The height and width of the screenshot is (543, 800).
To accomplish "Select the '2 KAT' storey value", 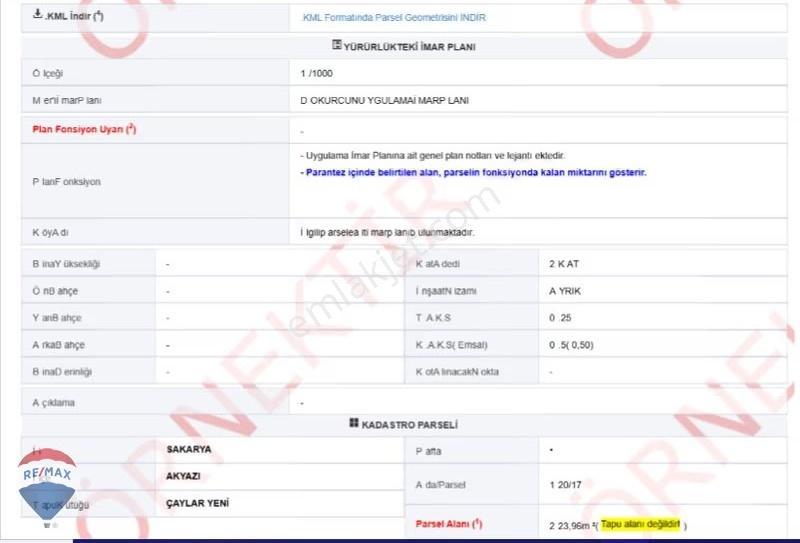I will click(564, 264).
